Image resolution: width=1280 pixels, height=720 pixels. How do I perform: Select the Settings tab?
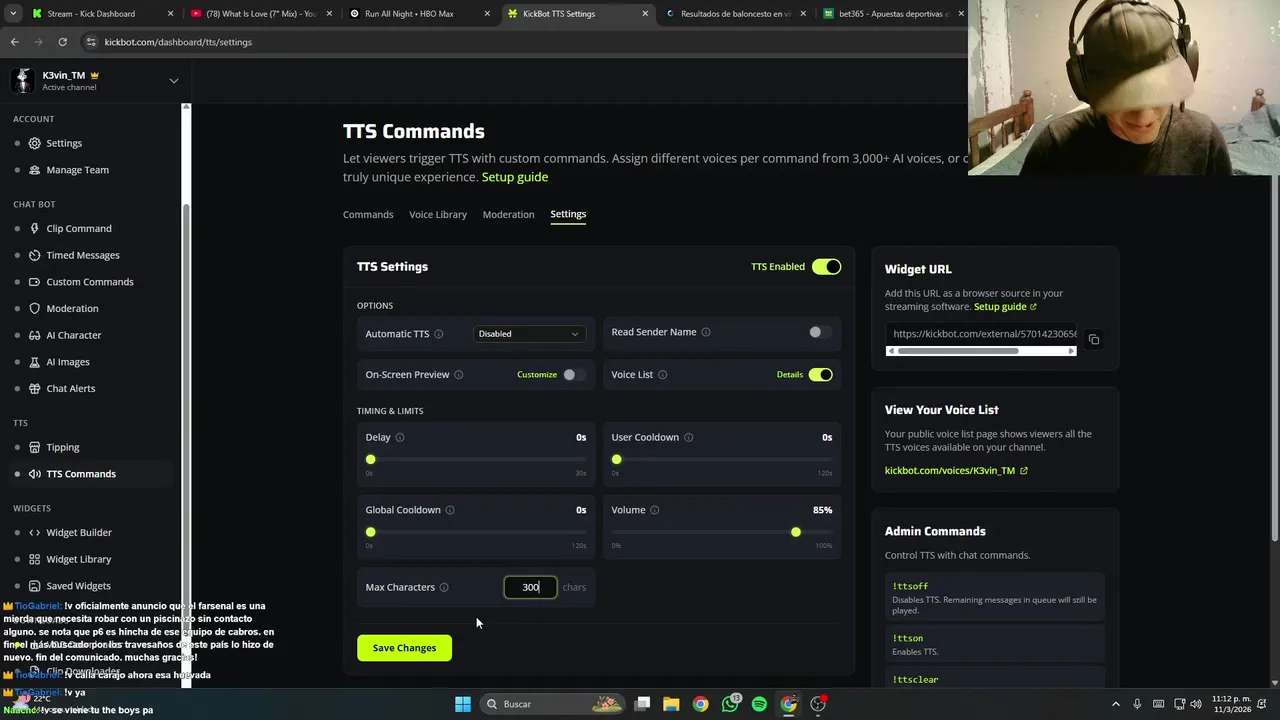[568, 214]
